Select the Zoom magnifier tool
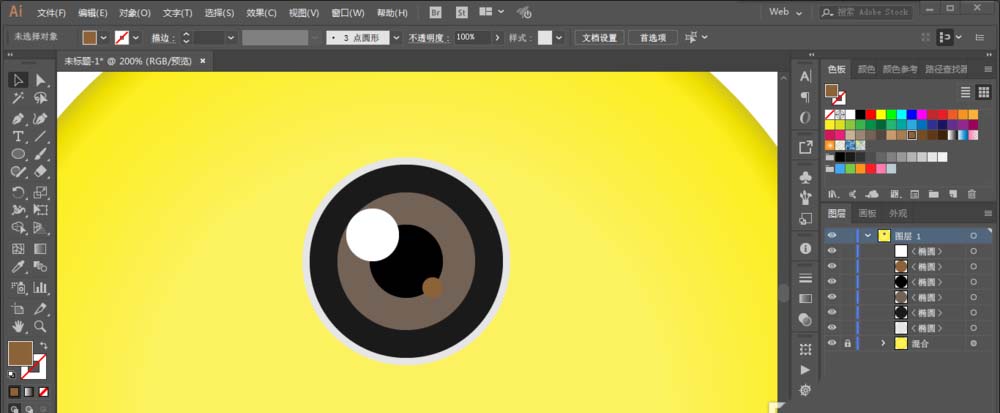The width and height of the screenshot is (1000, 413). point(41,326)
